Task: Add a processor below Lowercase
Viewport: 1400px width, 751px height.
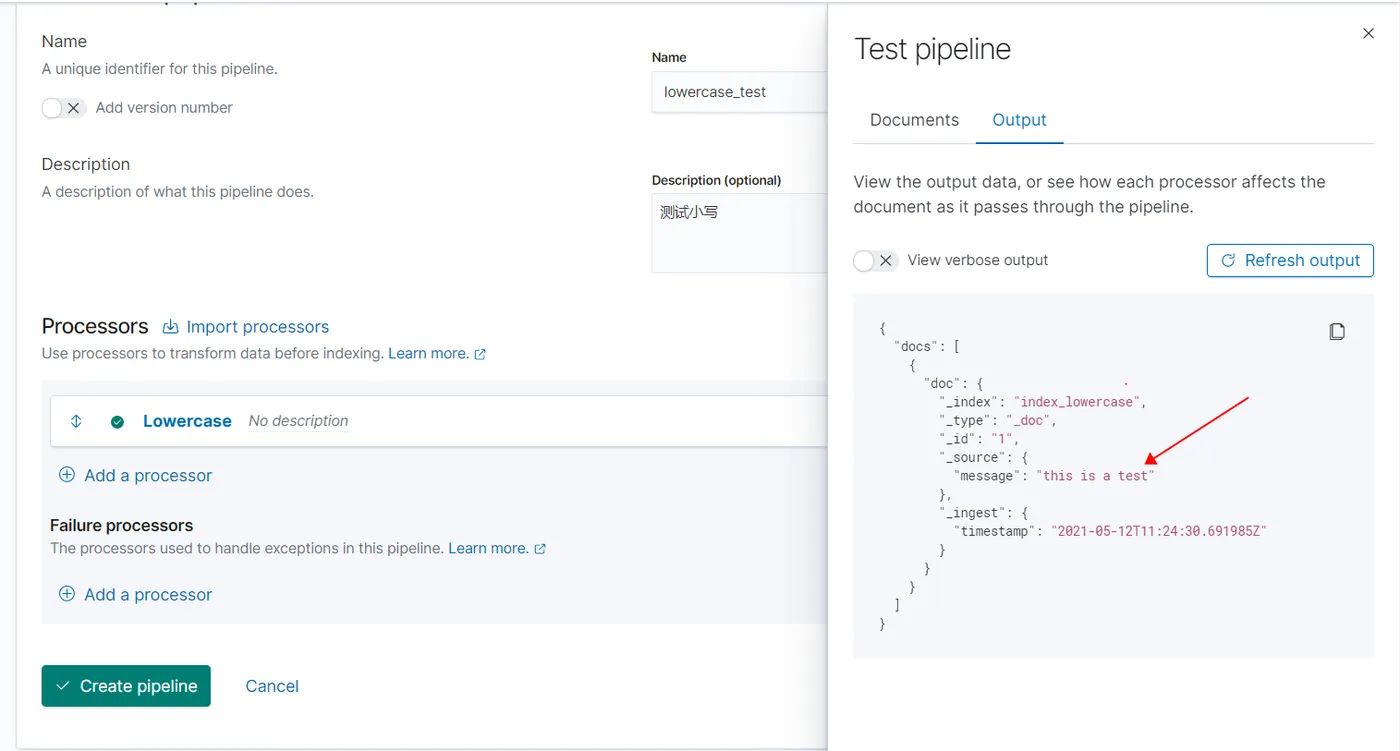Action: 136,476
